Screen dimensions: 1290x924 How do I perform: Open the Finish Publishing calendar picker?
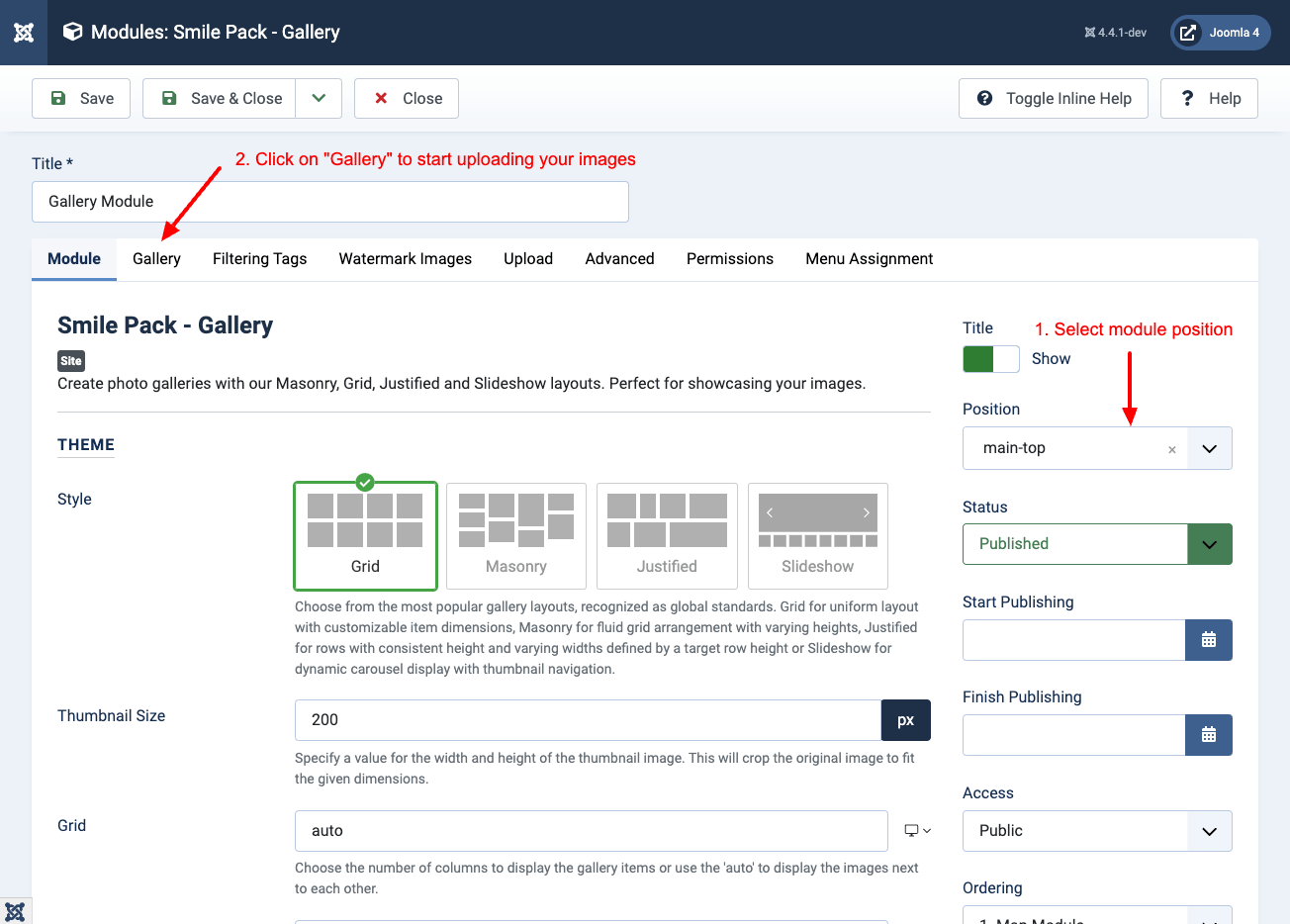click(1209, 735)
